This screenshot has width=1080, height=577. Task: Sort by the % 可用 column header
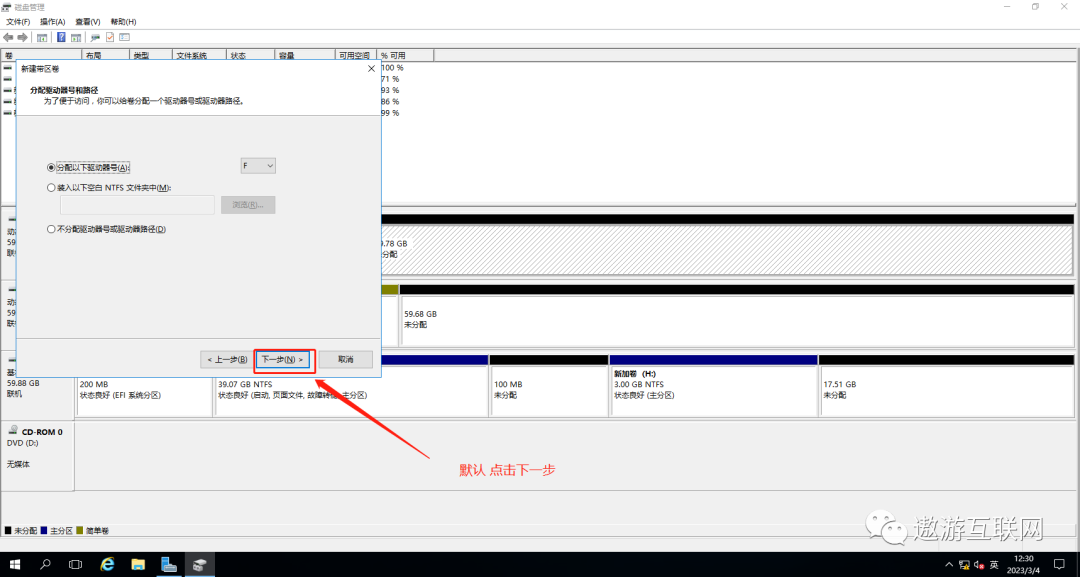[406, 55]
